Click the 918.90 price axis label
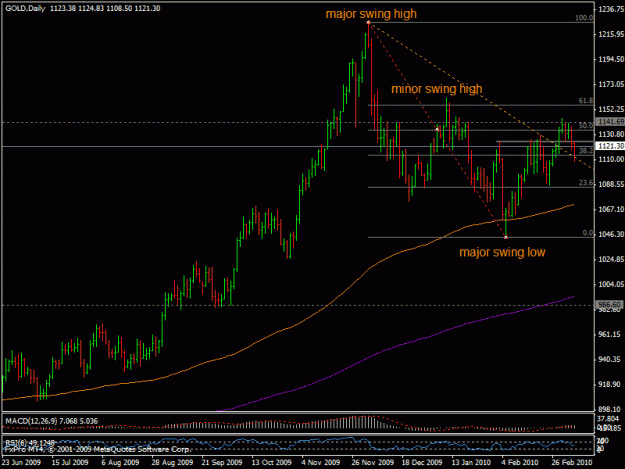Image resolution: width=625 pixels, height=469 pixels. coord(611,385)
